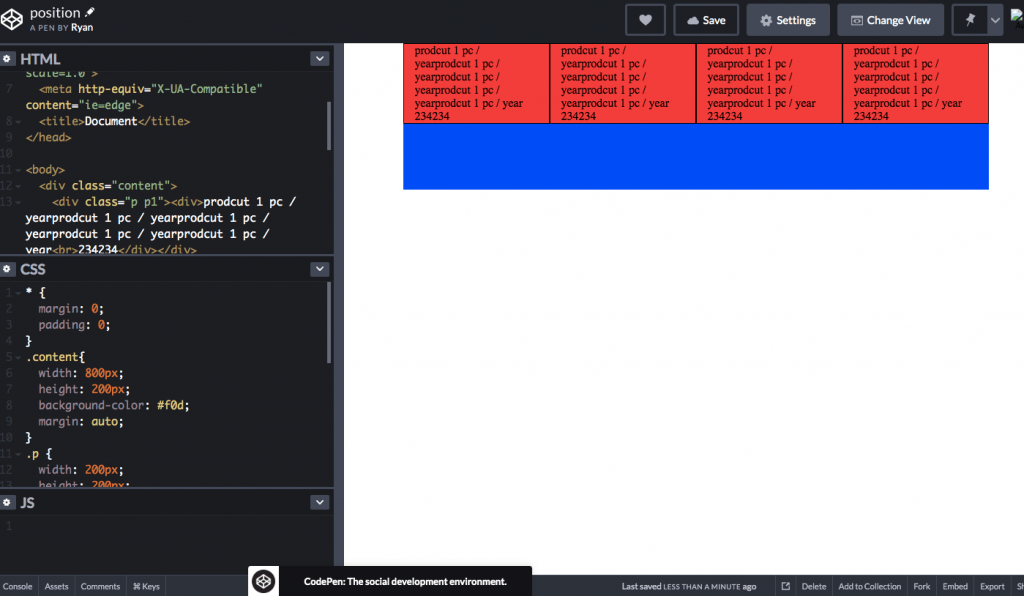Click Fork in the footer bar
1024x596 pixels.
922,586
